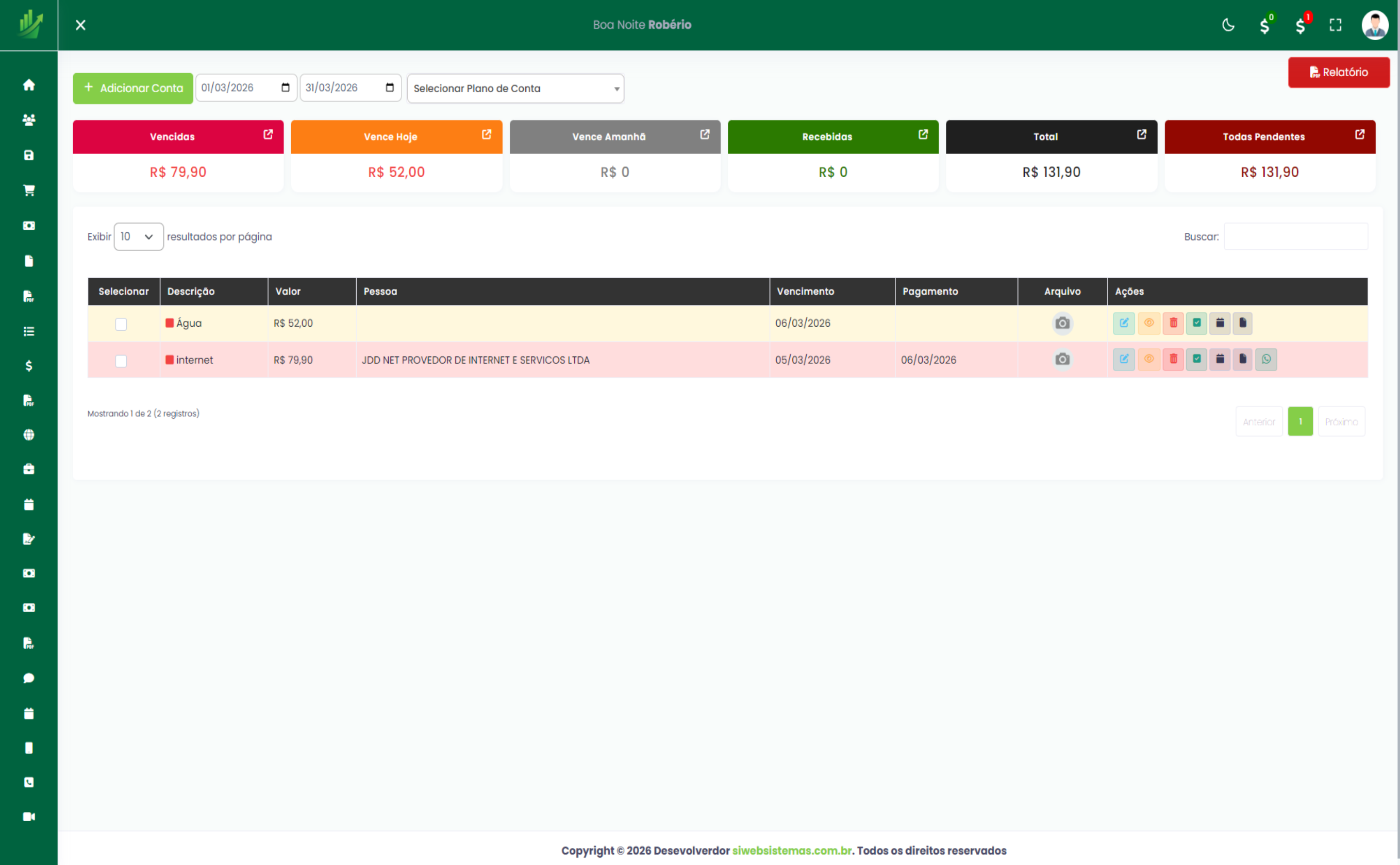Edit the Água account entry

click(x=1124, y=323)
